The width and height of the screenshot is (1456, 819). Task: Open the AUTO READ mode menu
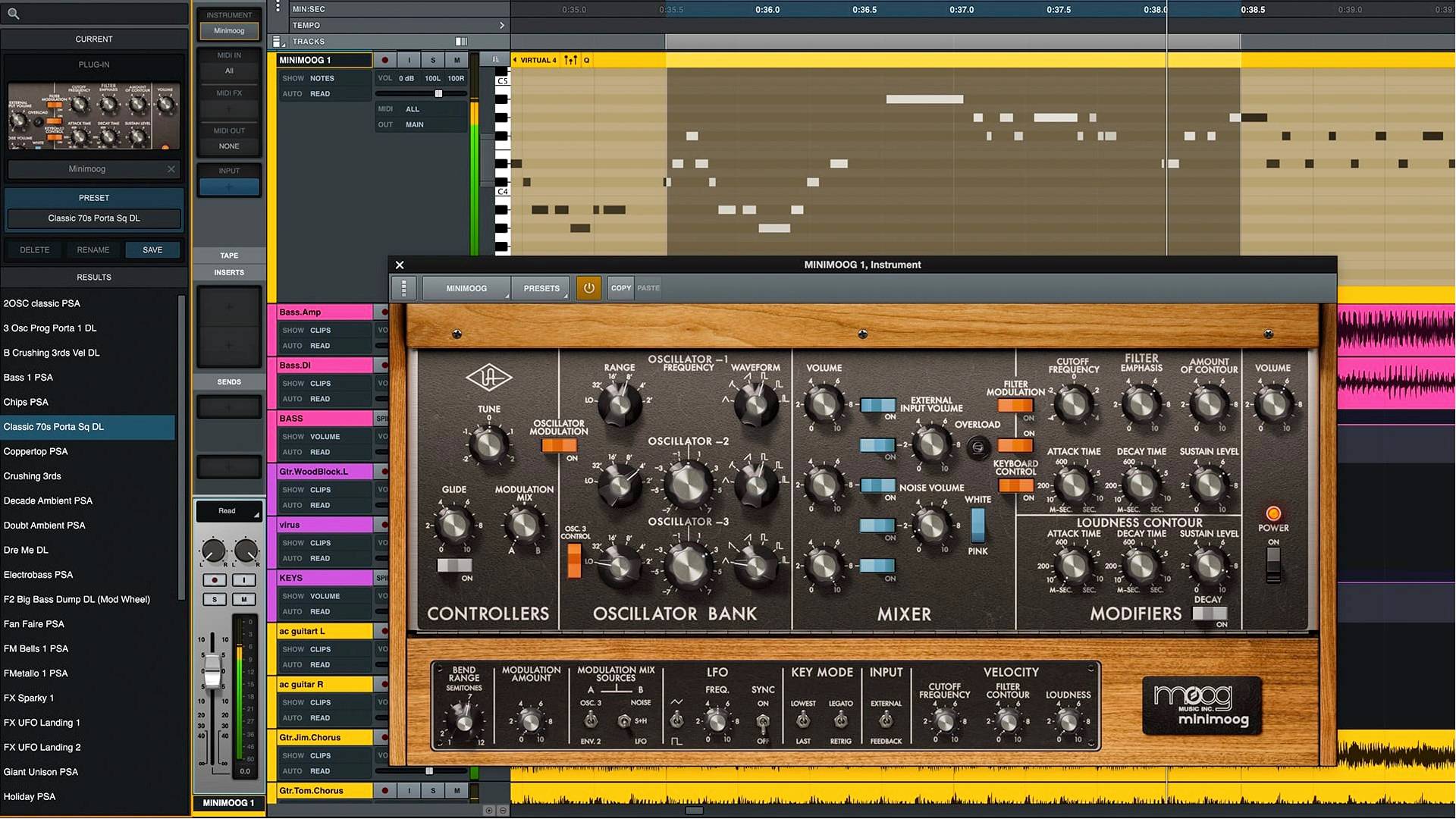(x=322, y=93)
